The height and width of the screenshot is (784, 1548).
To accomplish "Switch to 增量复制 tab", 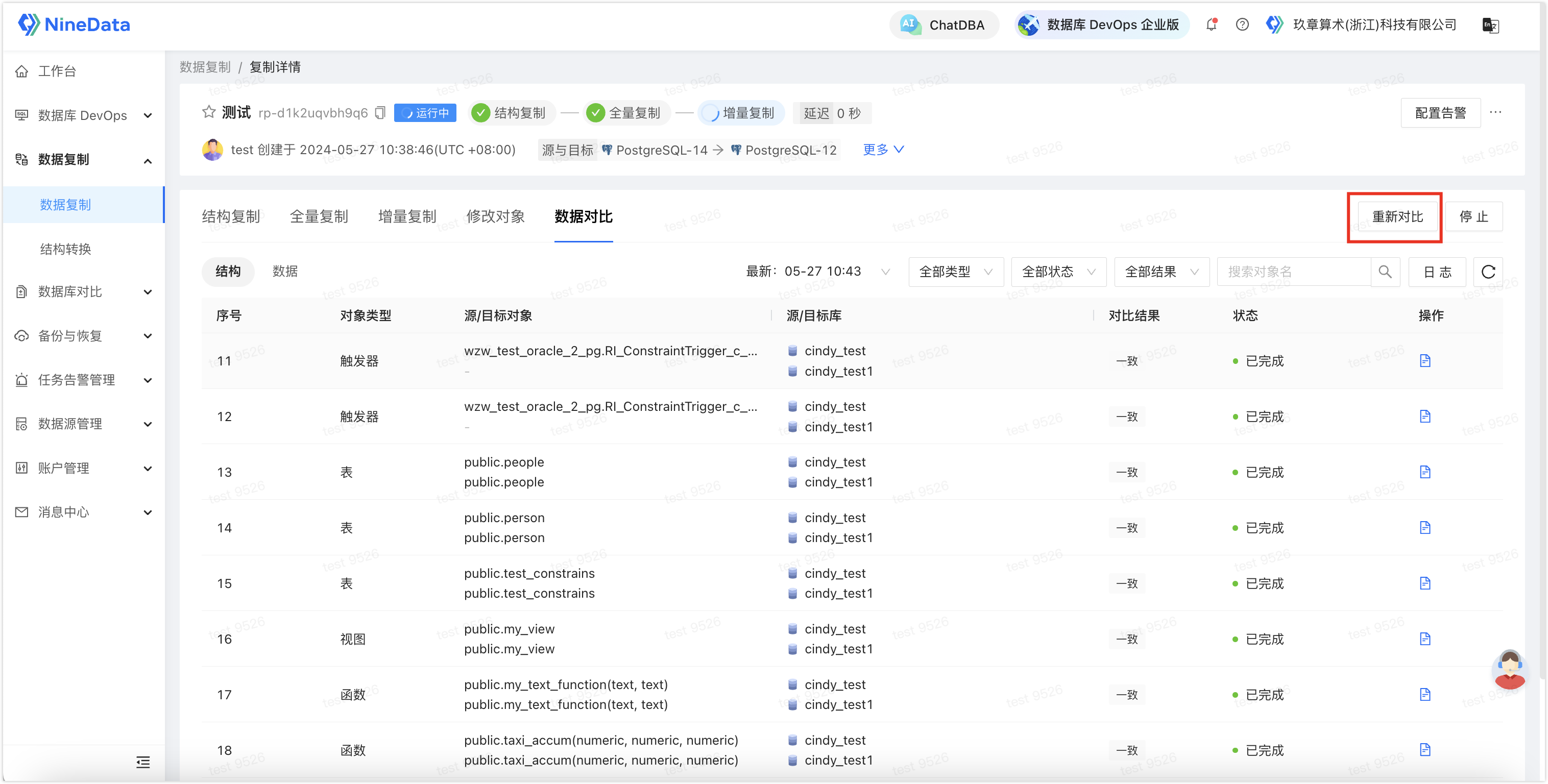I will click(407, 217).
